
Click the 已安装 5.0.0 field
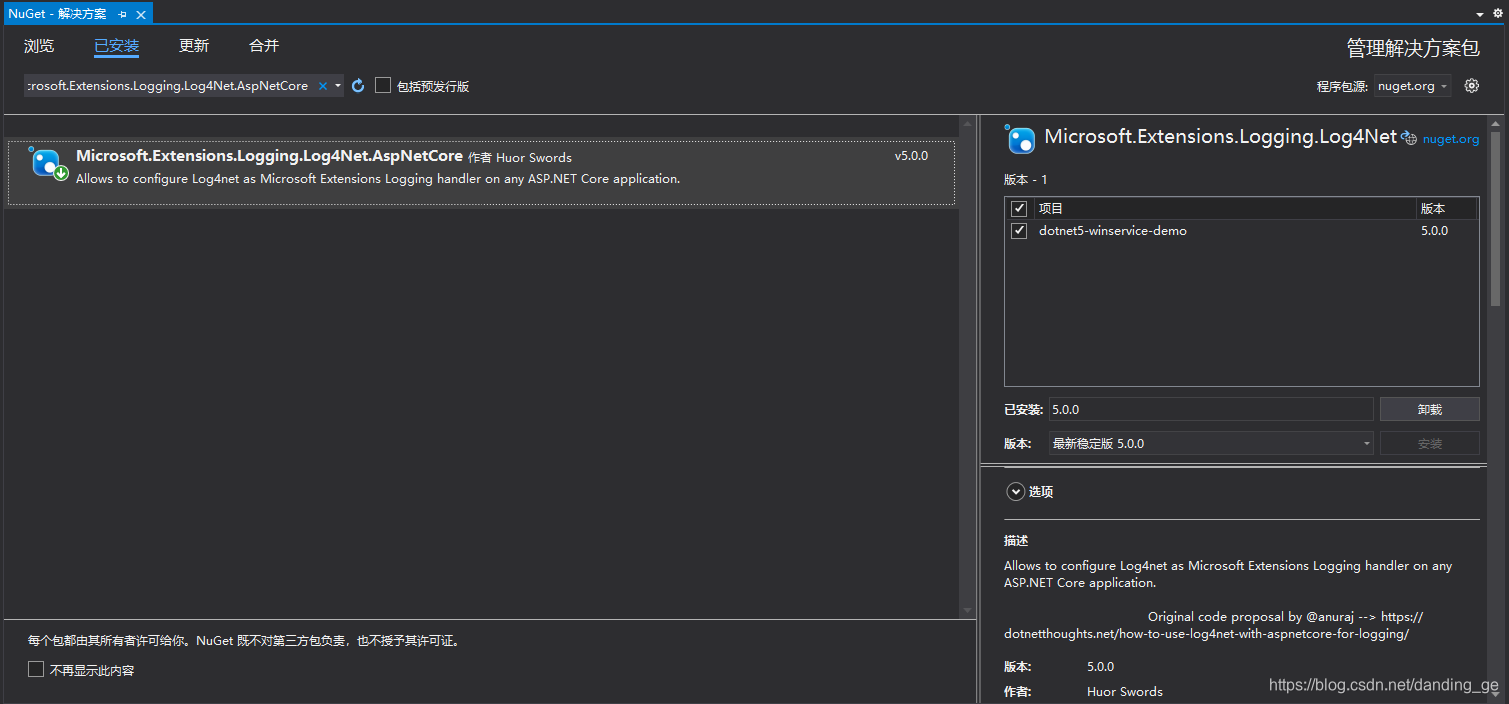tap(1211, 409)
